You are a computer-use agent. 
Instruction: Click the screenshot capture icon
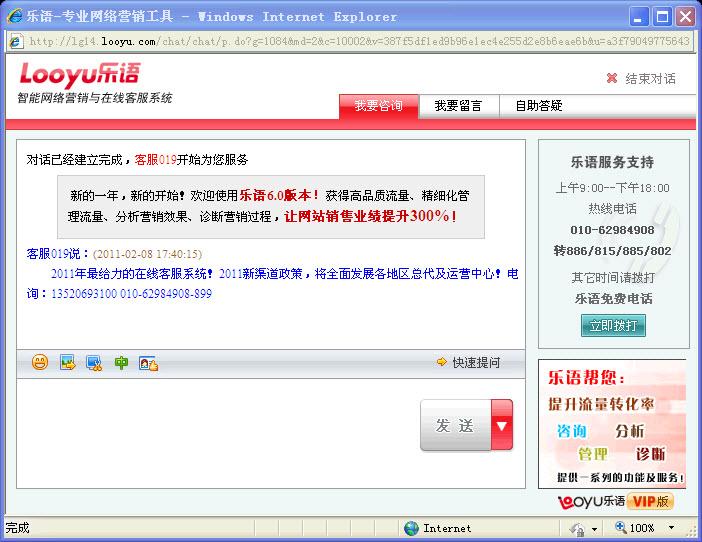click(x=94, y=363)
